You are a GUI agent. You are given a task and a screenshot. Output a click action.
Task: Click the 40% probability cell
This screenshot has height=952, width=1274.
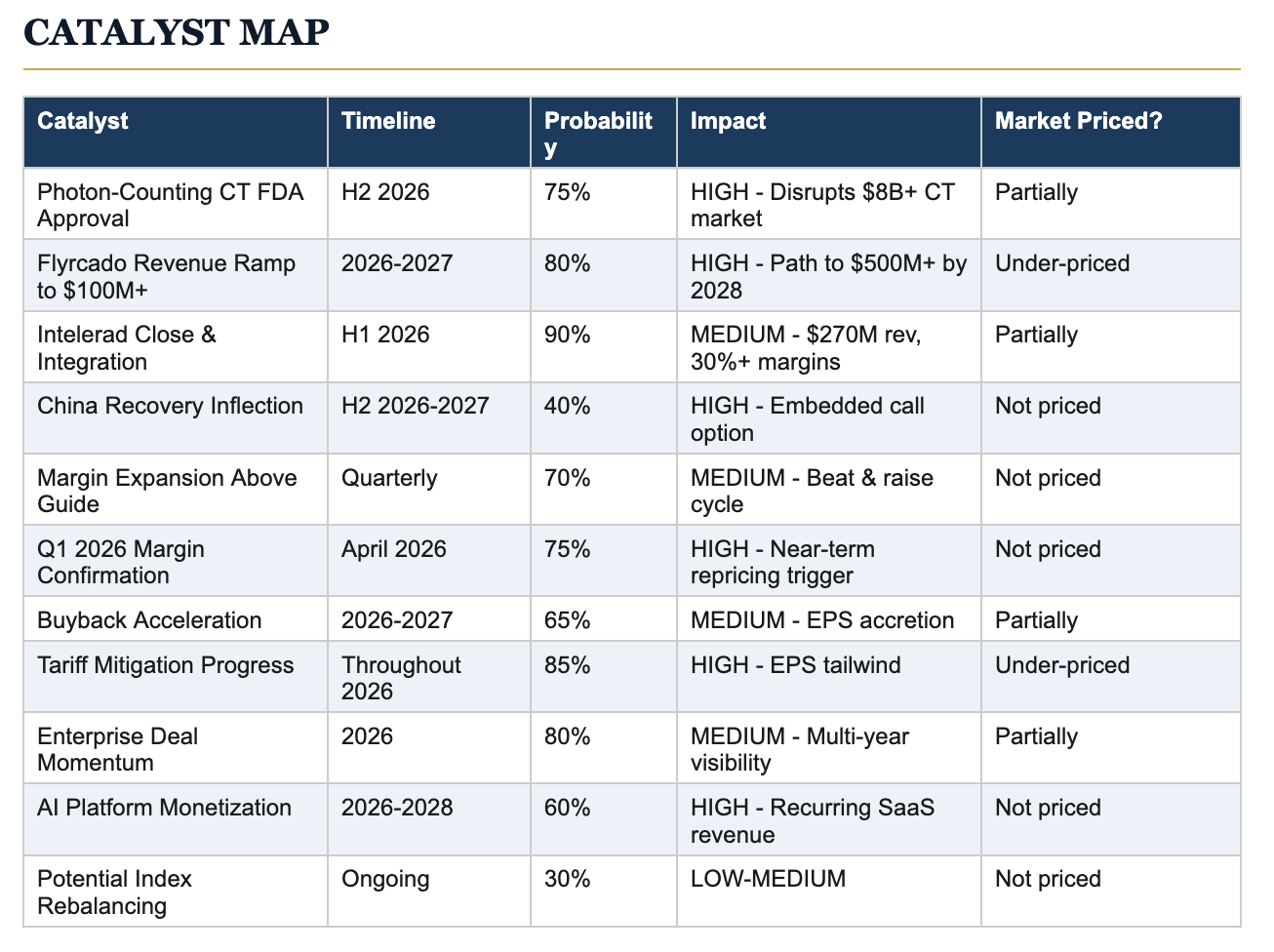[x=604, y=417]
